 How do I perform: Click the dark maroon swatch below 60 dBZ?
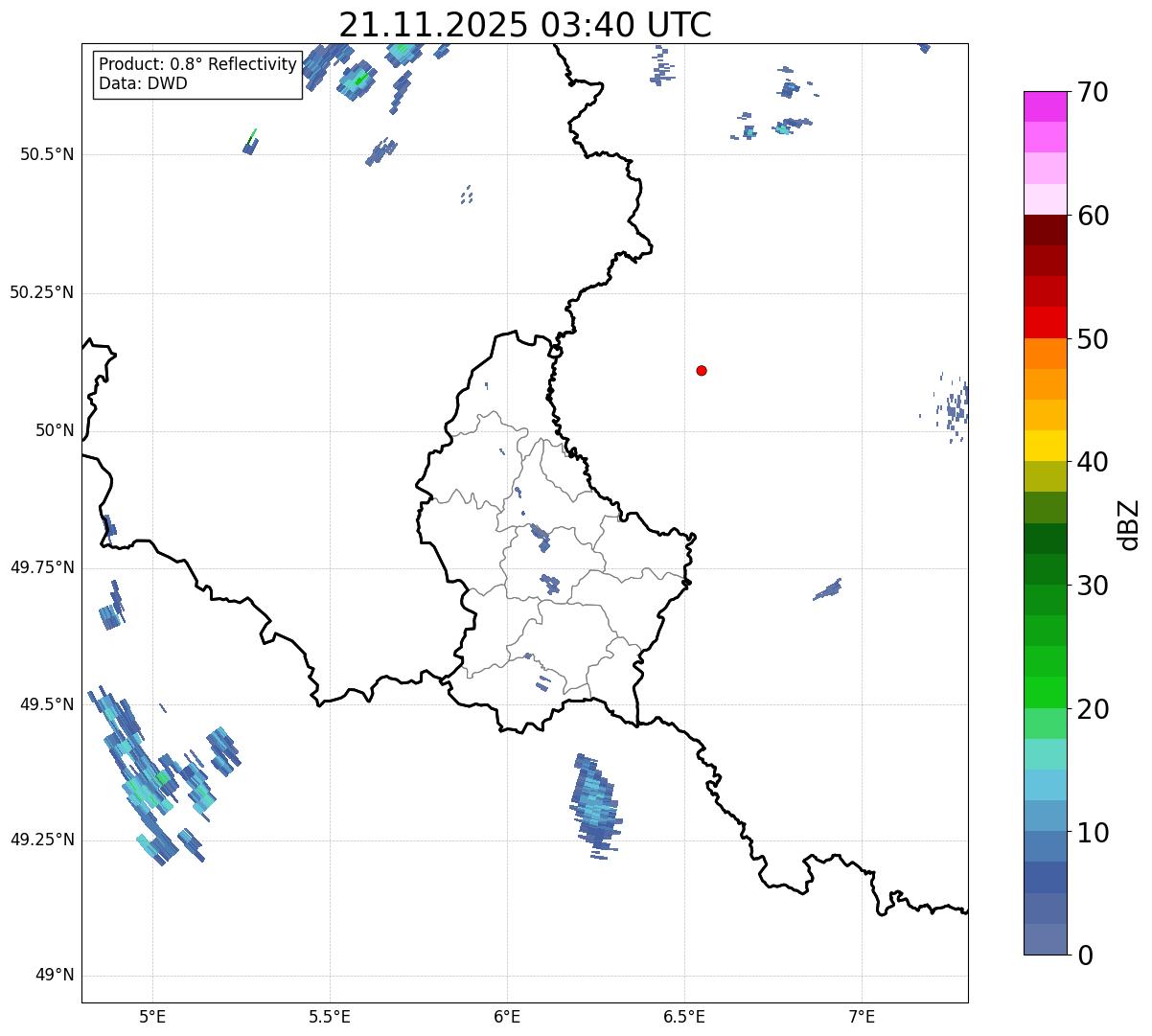[x=1045, y=230]
